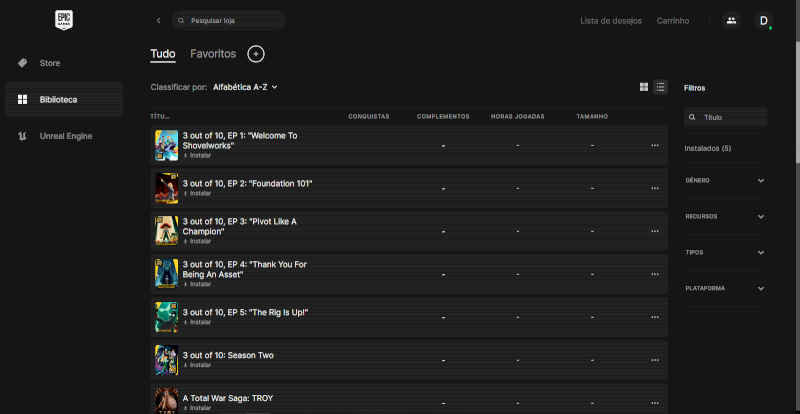This screenshot has height=414, width=800.
Task: Open the Unreal Engine section label
Action: (x=66, y=136)
